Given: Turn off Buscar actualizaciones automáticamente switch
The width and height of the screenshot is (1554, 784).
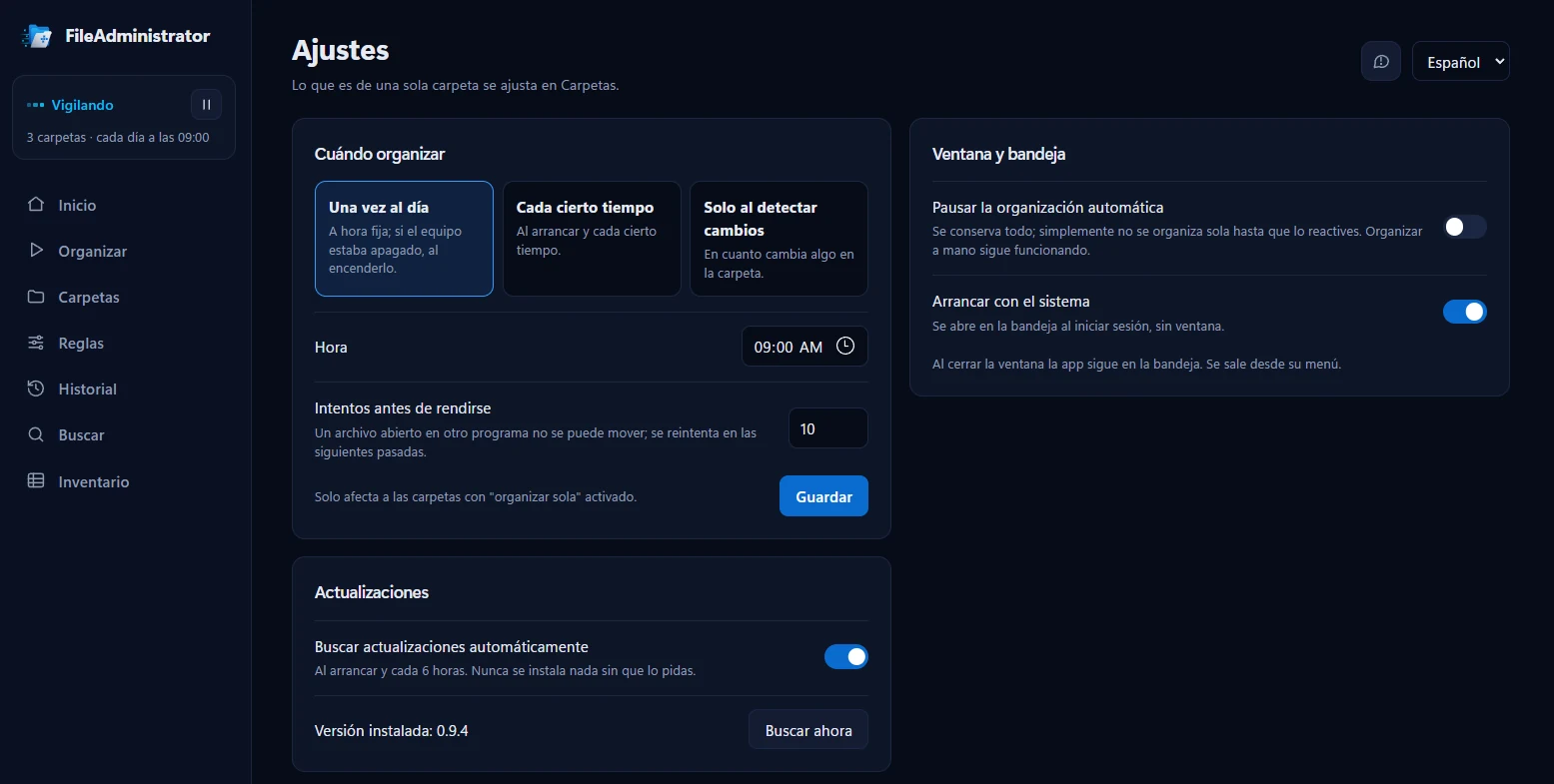Looking at the screenshot, I should pos(846,656).
